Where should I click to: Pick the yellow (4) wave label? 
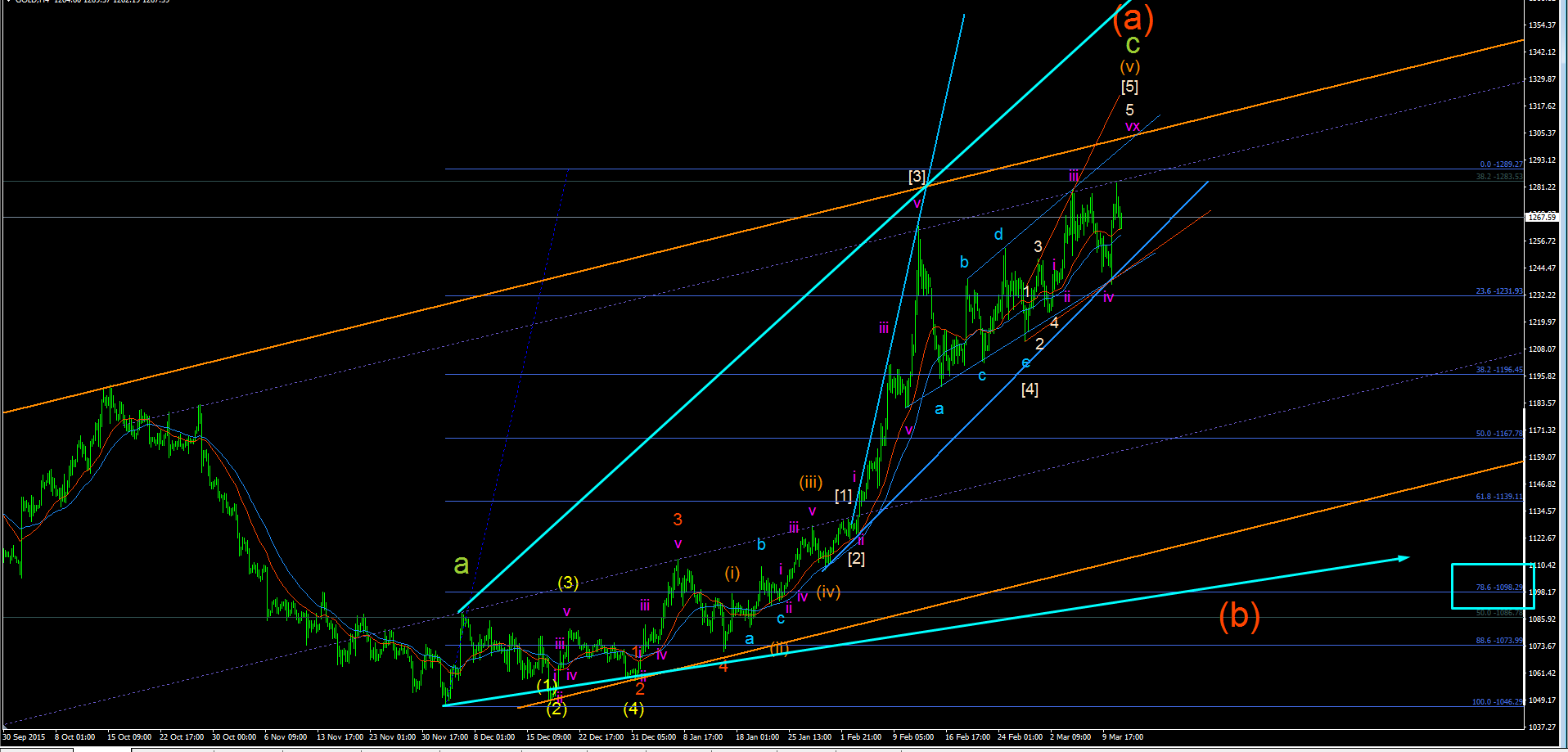pyautogui.click(x=633, y=709)
